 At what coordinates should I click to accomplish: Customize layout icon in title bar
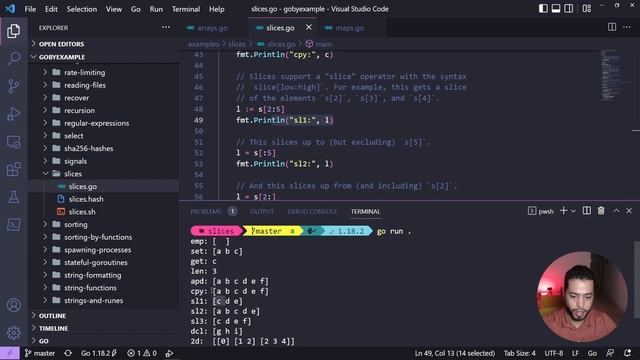click(587, 9)
